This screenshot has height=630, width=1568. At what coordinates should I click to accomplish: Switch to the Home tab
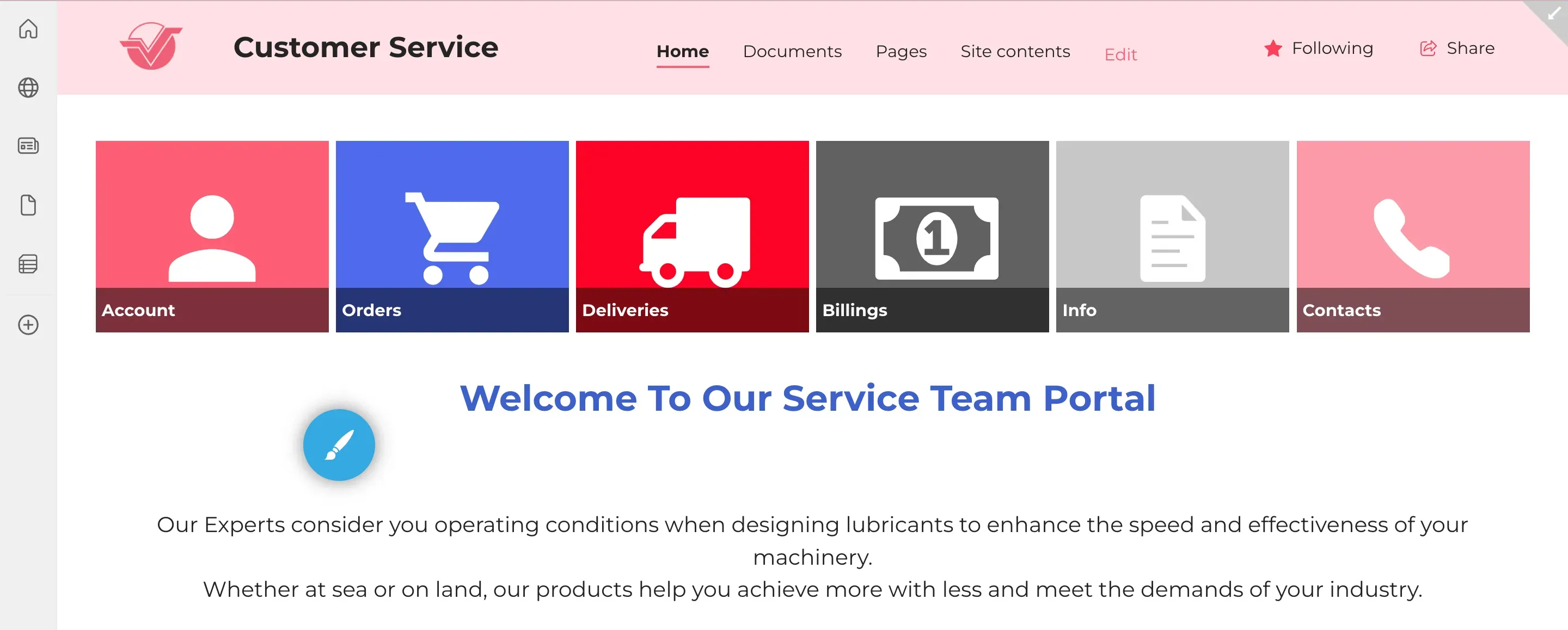click(x=682, y=52)
